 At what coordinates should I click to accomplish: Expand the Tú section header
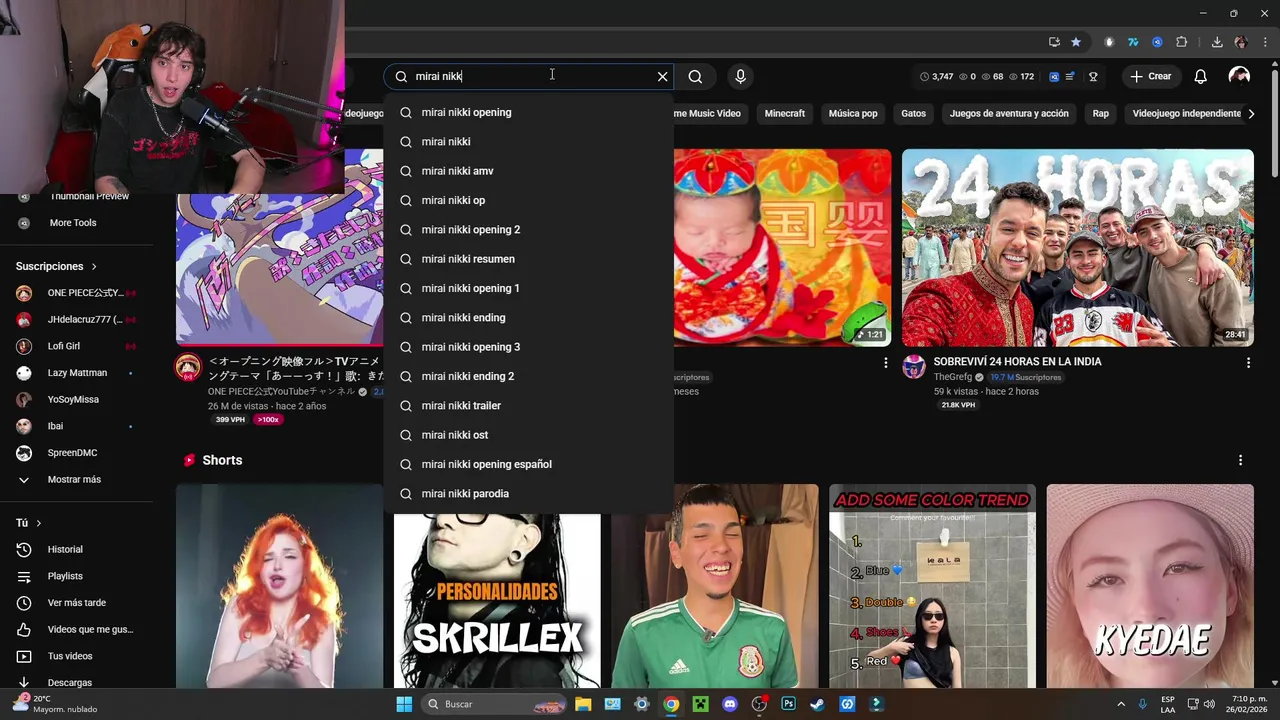pos(28,523)
